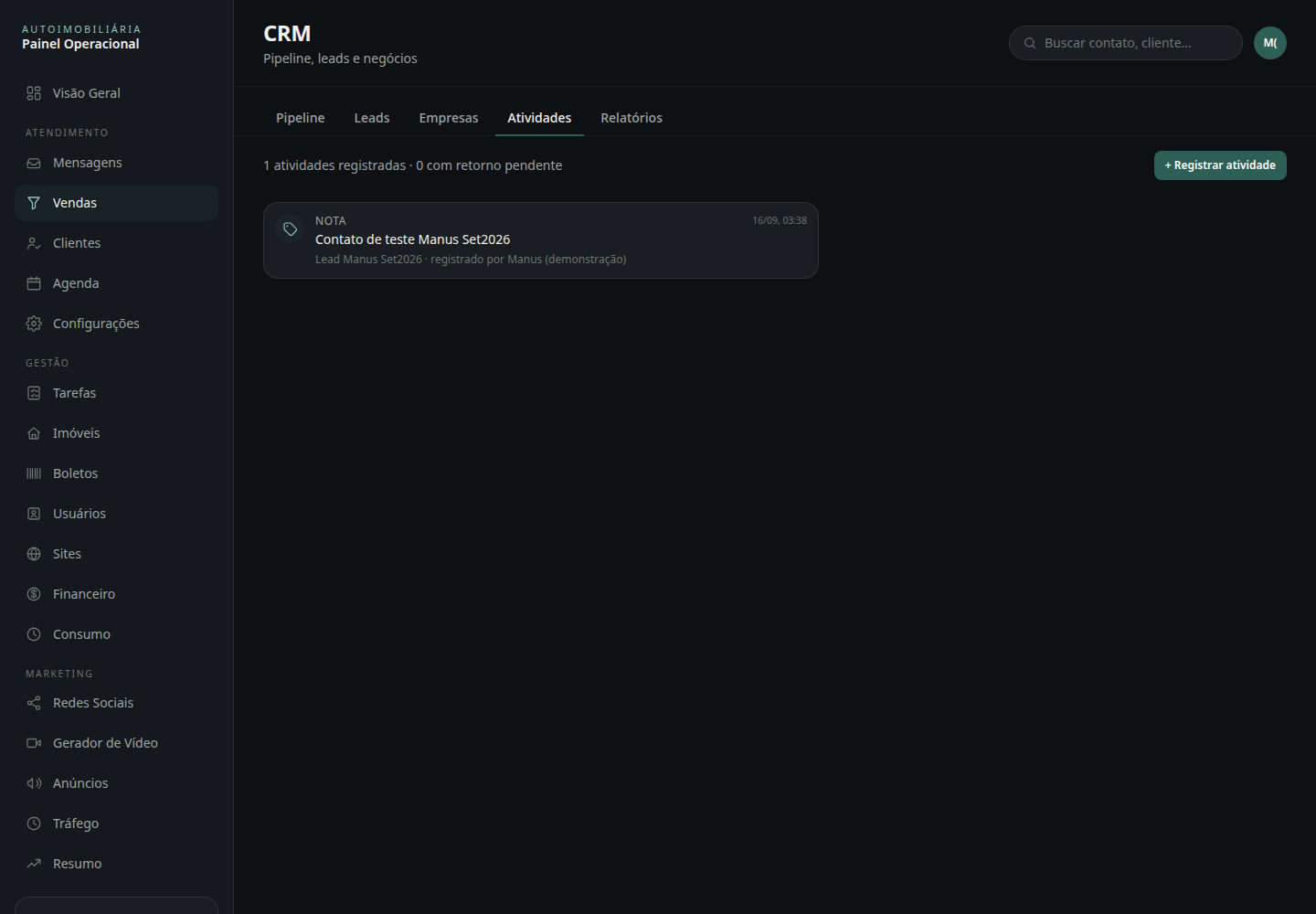Screen dimensions: 1316x914
Task: Show the Relatórios tab
Action: 631,118
